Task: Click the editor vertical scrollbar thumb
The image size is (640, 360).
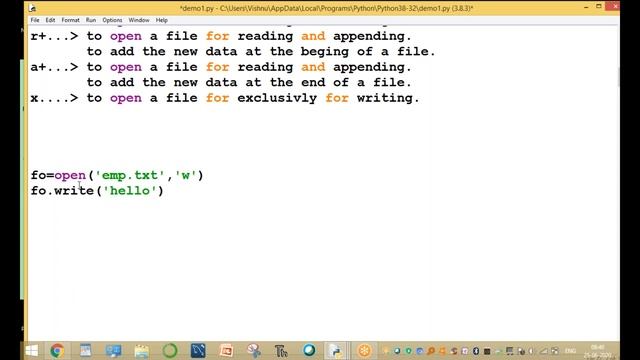Action: 619,77
